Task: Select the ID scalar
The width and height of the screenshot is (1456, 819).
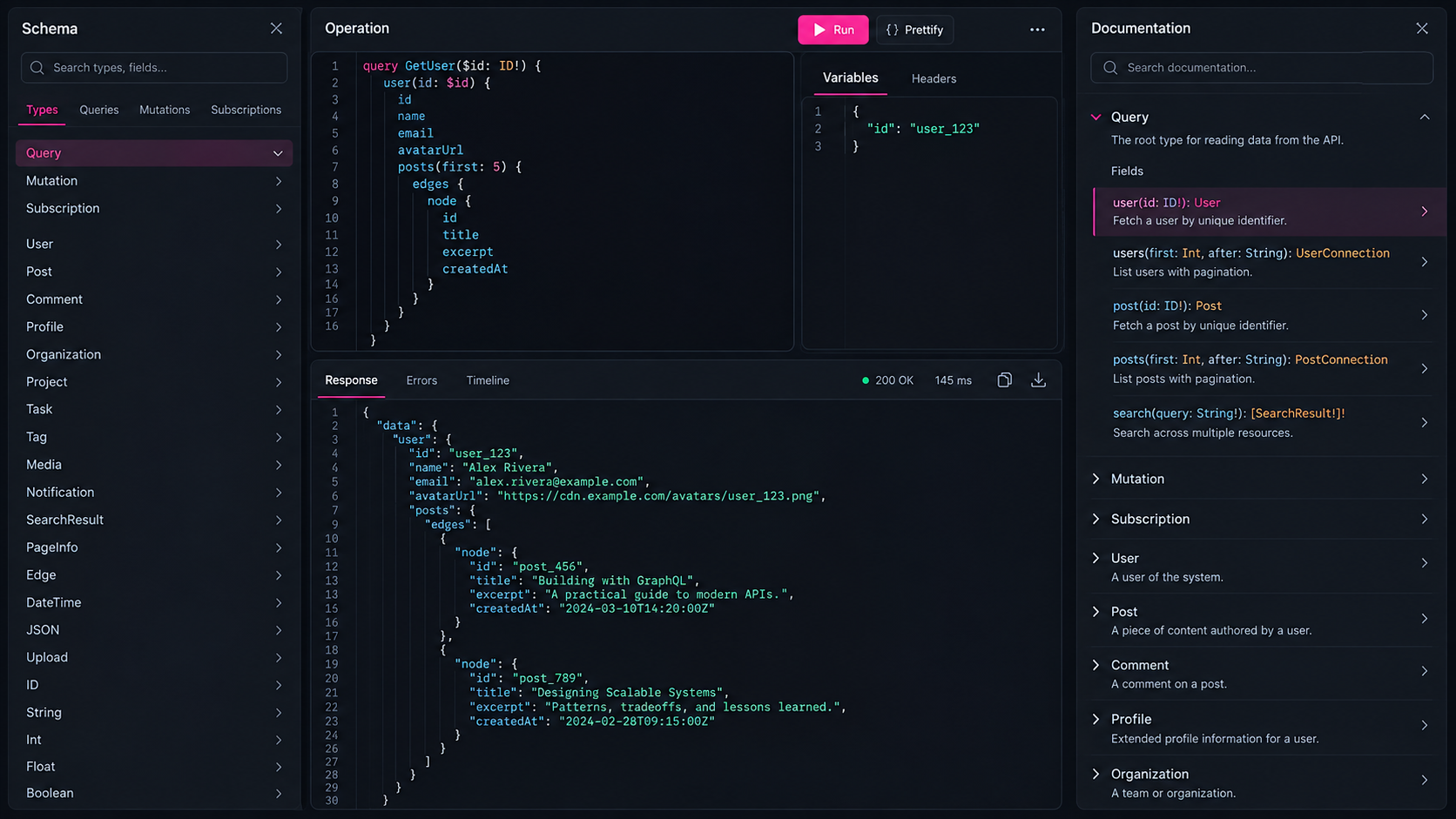Action: click(x=154, y=685)
